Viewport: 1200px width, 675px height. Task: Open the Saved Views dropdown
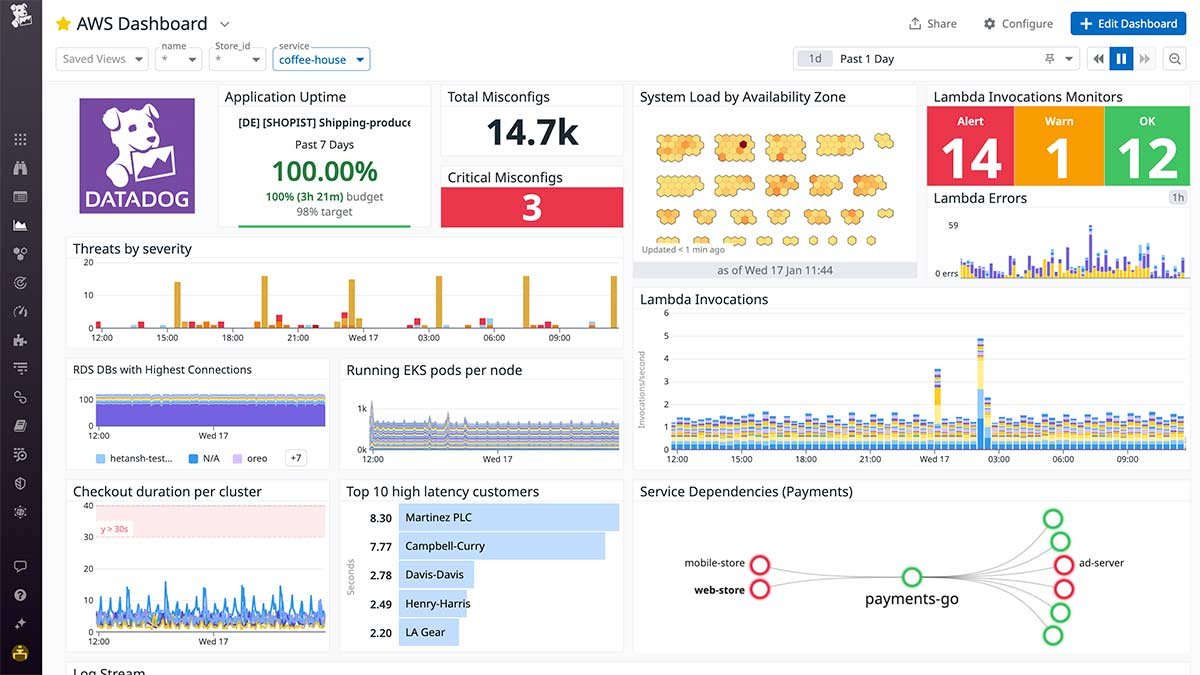tap(101, 58)
